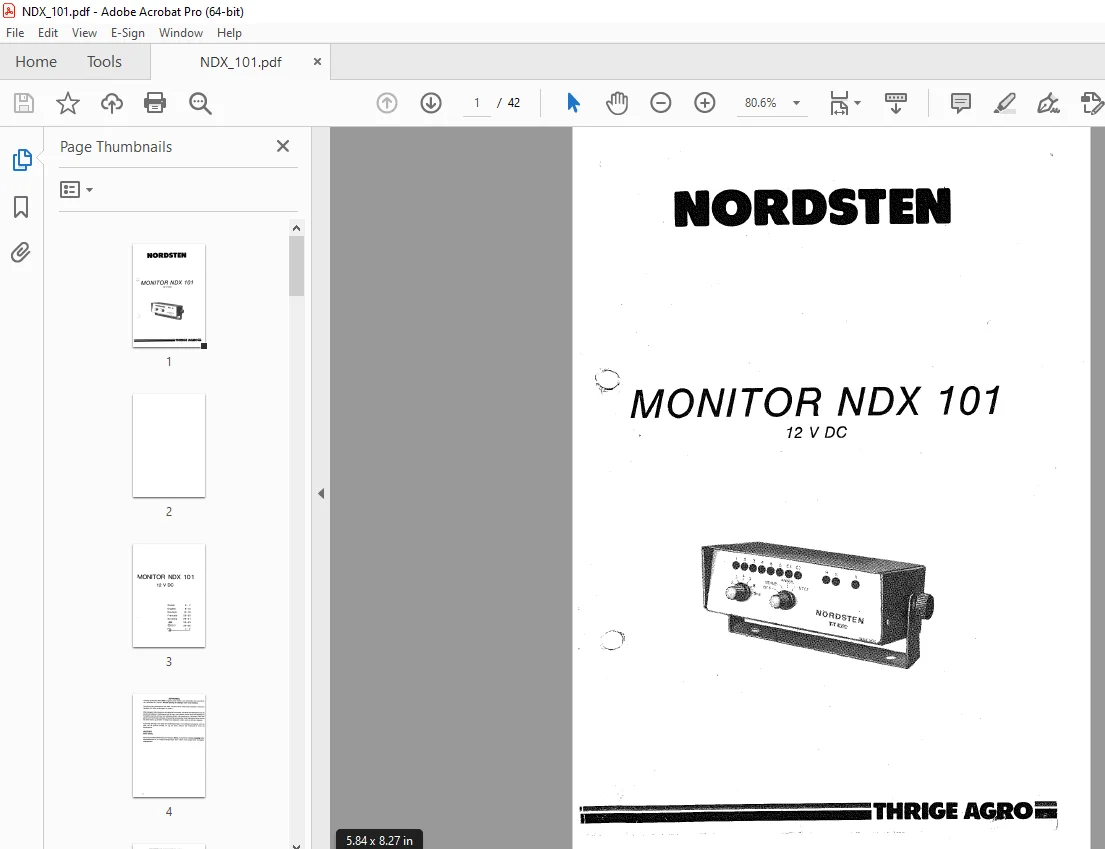
Task: Click the NORDSTEN heading in document
Action: pyautogui.click(x=812, y=207)
